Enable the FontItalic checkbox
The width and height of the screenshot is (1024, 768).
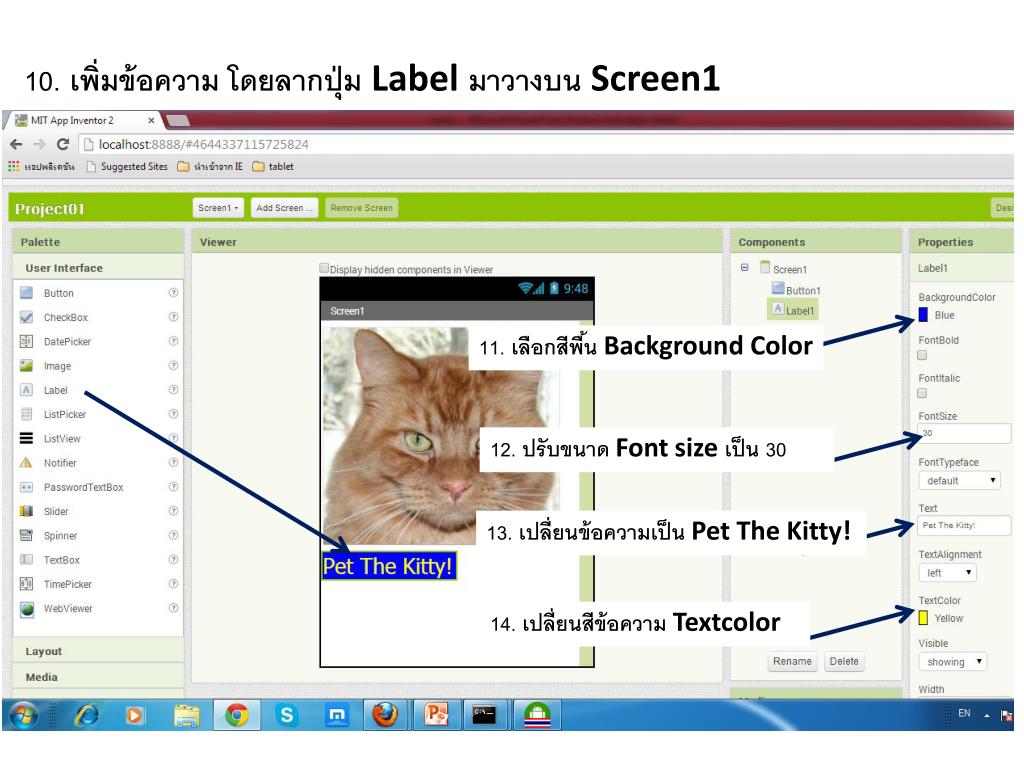(x=922, y=393)
